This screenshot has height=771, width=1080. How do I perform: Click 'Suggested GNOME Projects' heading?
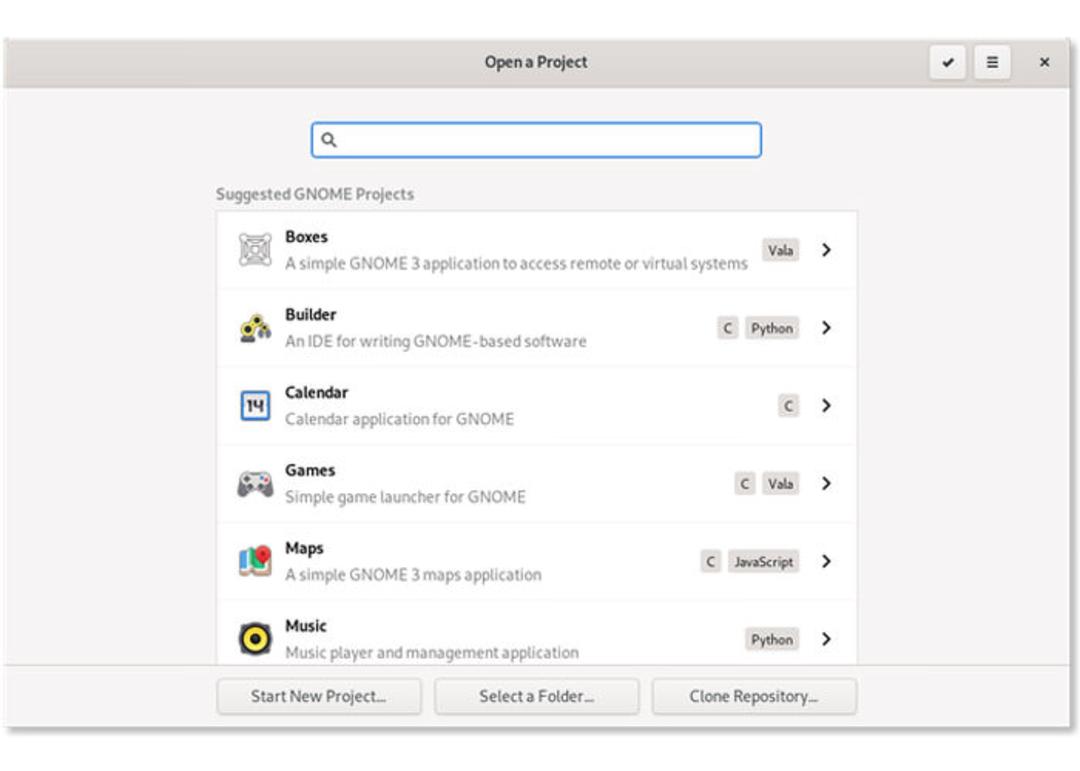pos(315,194)
